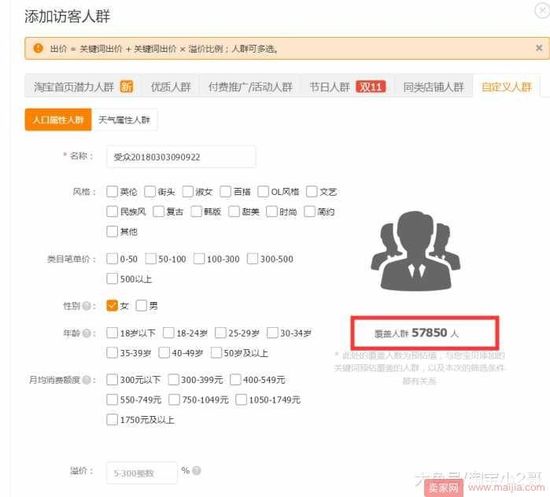
Task: Tick the 淑女 style checkbox
Action: pos(188,192)
